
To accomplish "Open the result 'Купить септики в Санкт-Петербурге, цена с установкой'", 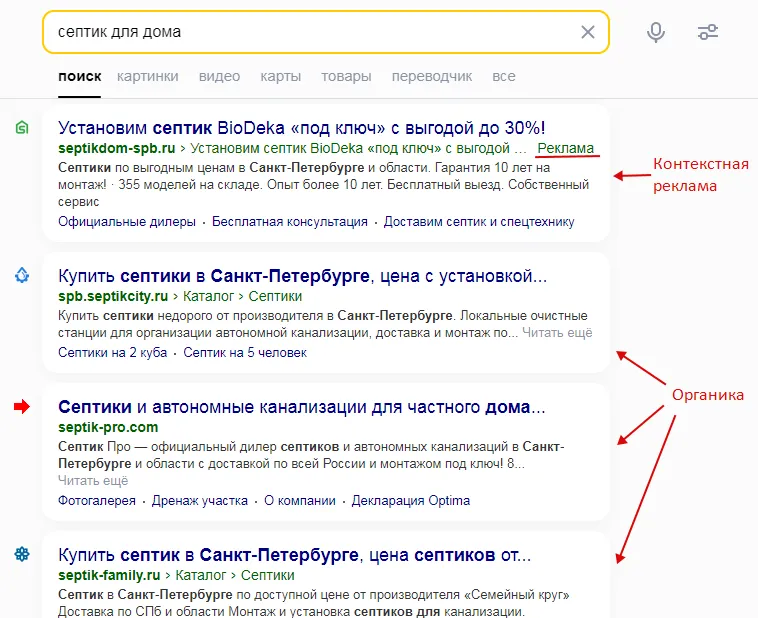I will click(303, 276).
